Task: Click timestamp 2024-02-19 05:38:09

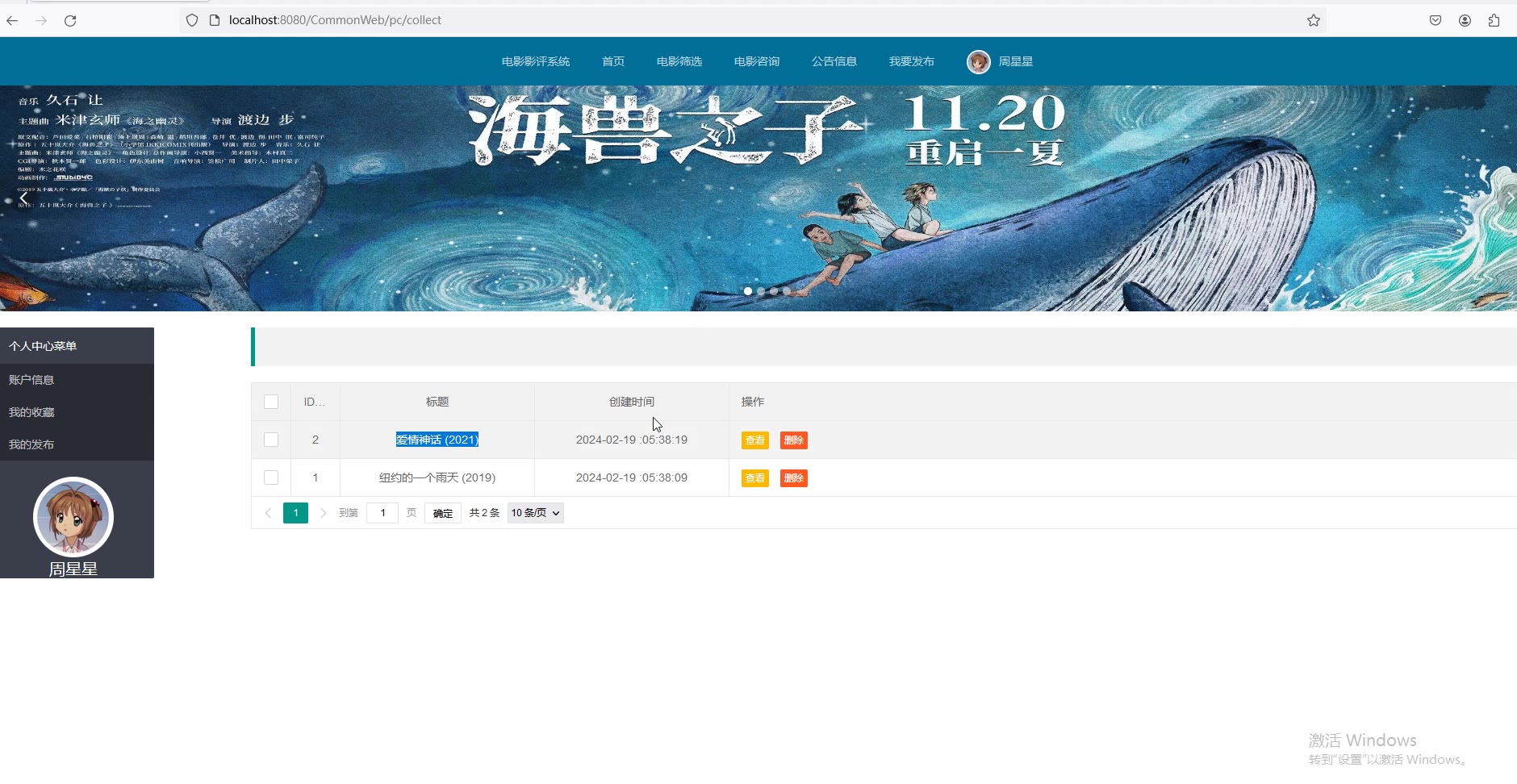Action: click(x=632, y=477)
